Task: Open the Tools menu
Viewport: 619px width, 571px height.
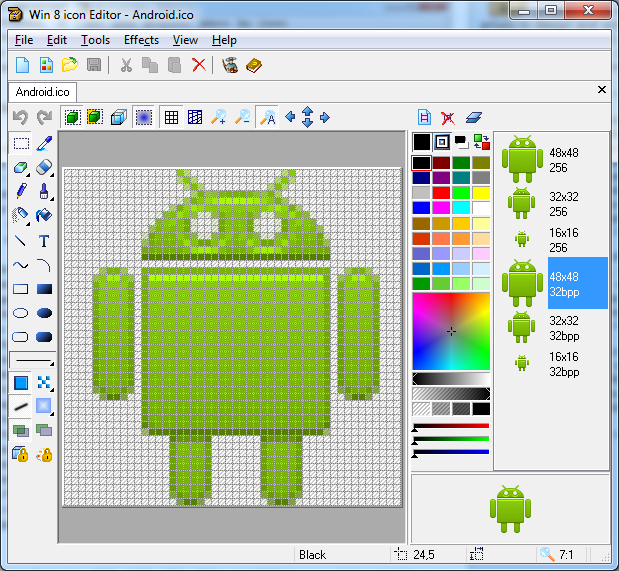Action: coord(95,40)
